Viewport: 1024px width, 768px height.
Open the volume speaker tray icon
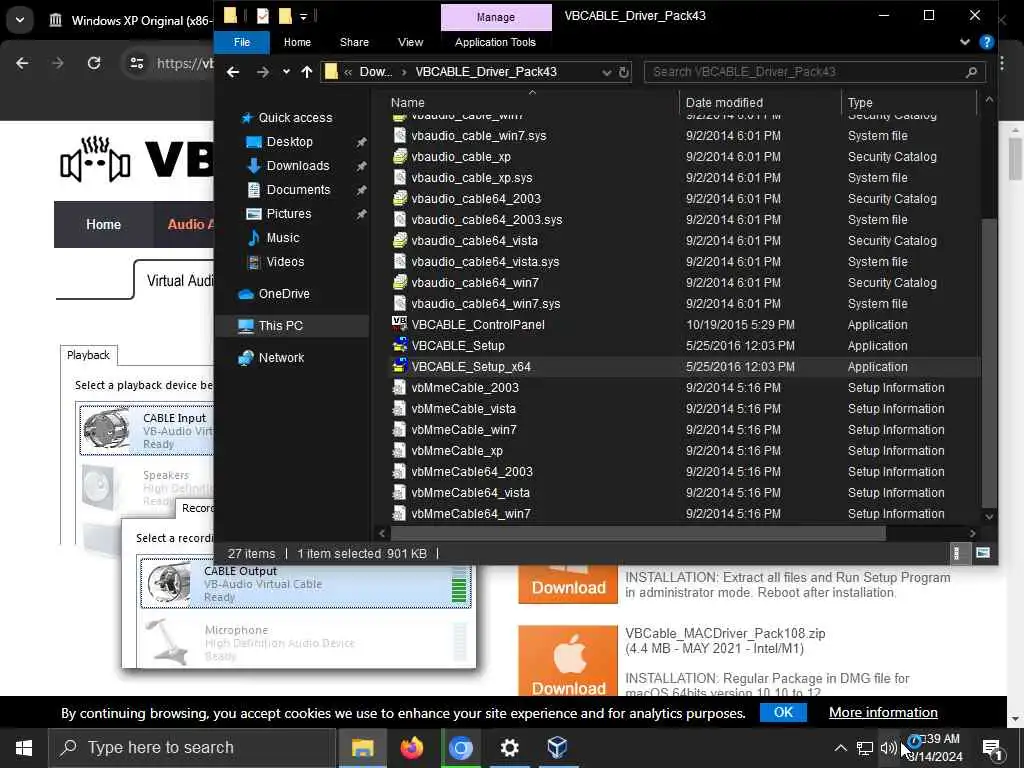pos(888,748)
